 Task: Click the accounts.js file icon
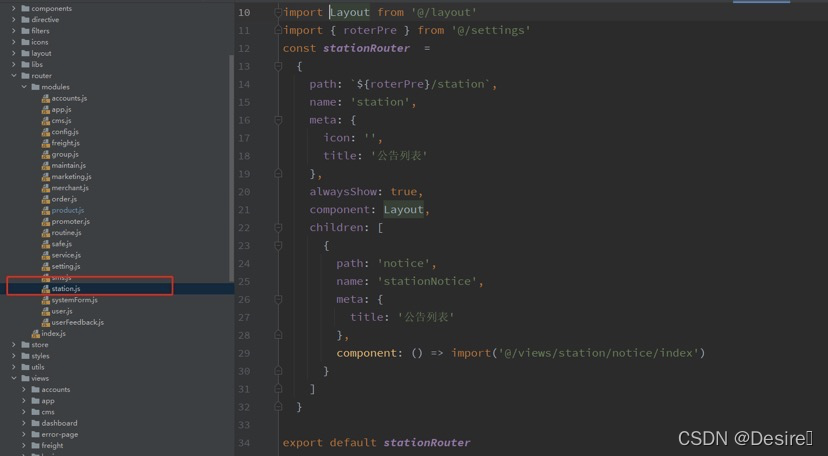(46, 98)
